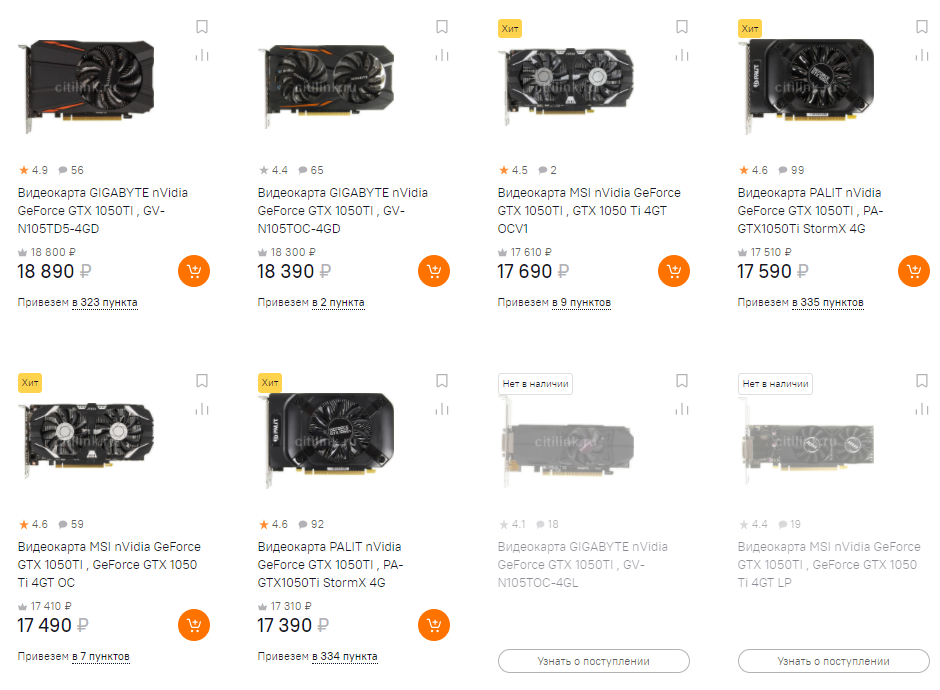Expand "в 7 пунктов" delivery points
The image size is (940, 690).
100,657
